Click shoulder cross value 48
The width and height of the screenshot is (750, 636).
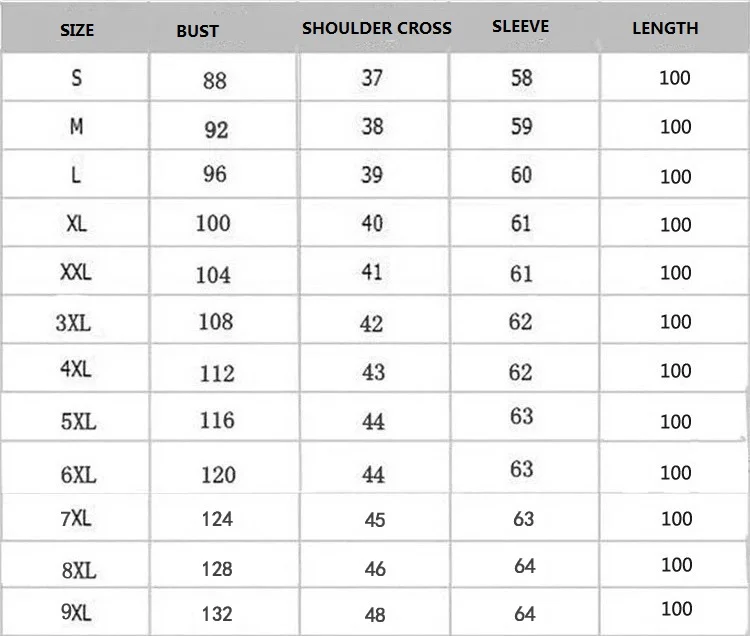[x=375, y=615]
